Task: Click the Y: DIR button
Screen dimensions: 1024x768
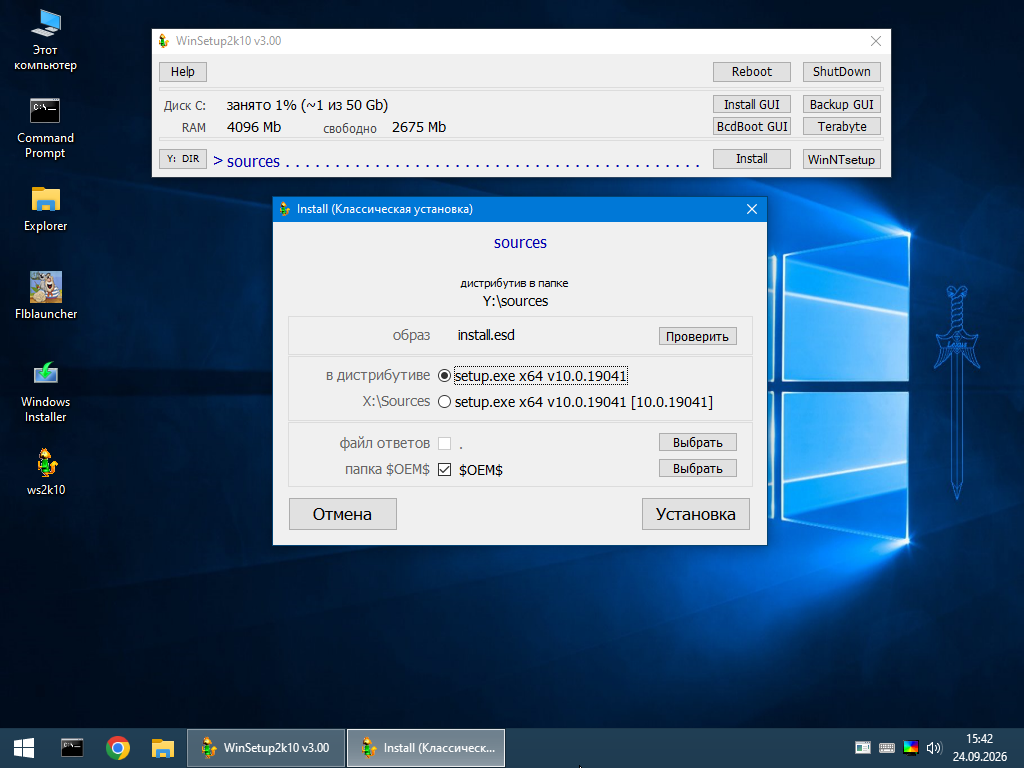Action: pyautogui.click(x=183, y=159)
